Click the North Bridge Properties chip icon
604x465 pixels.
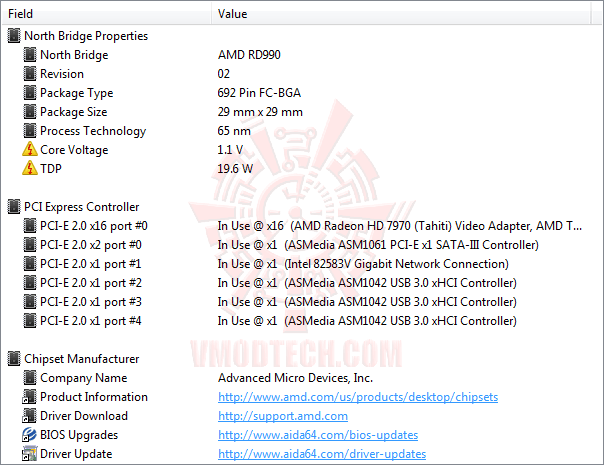(x=13, y=36)
